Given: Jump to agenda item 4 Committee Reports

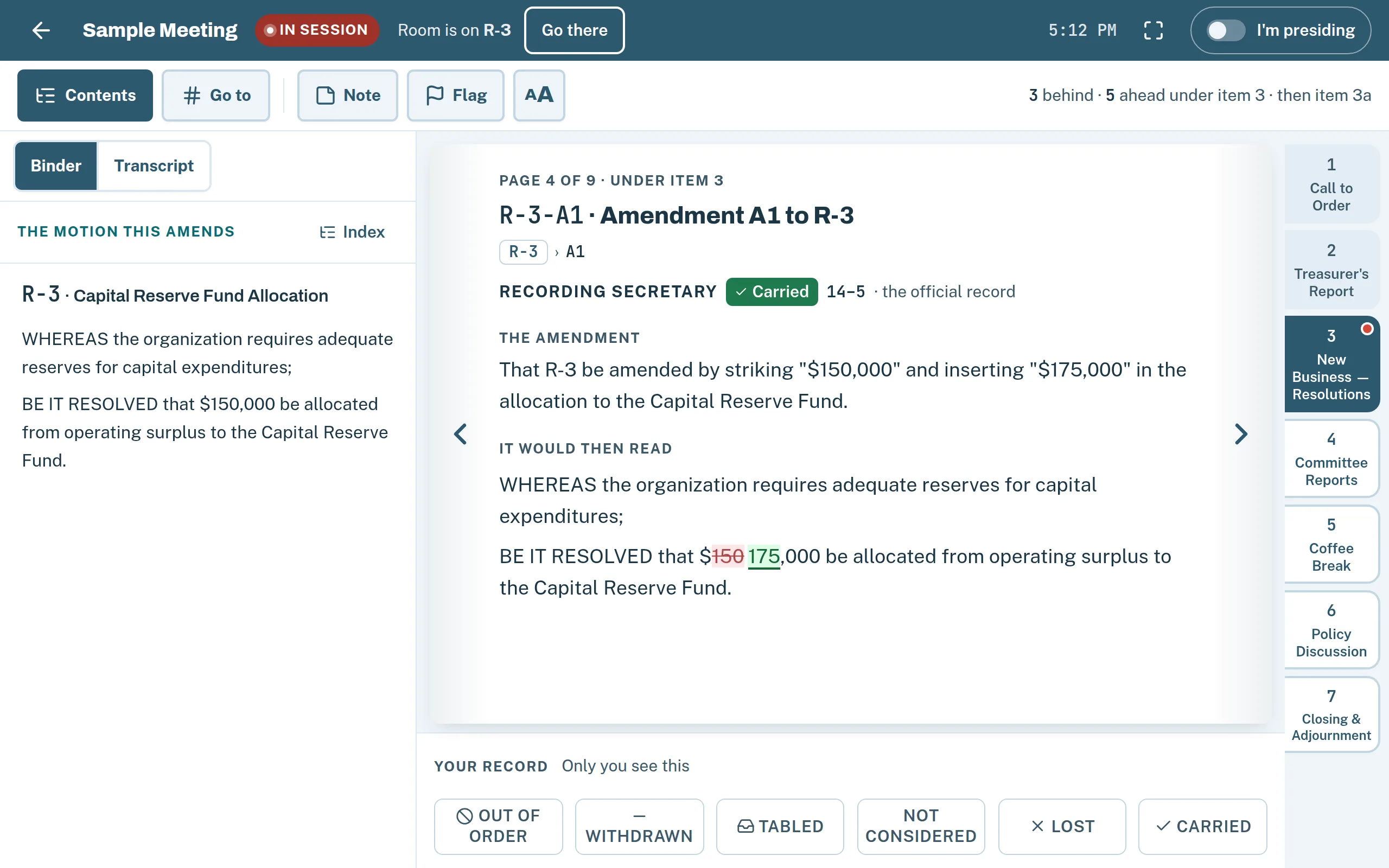Looking at the screenshot, I should [1331, 459].
